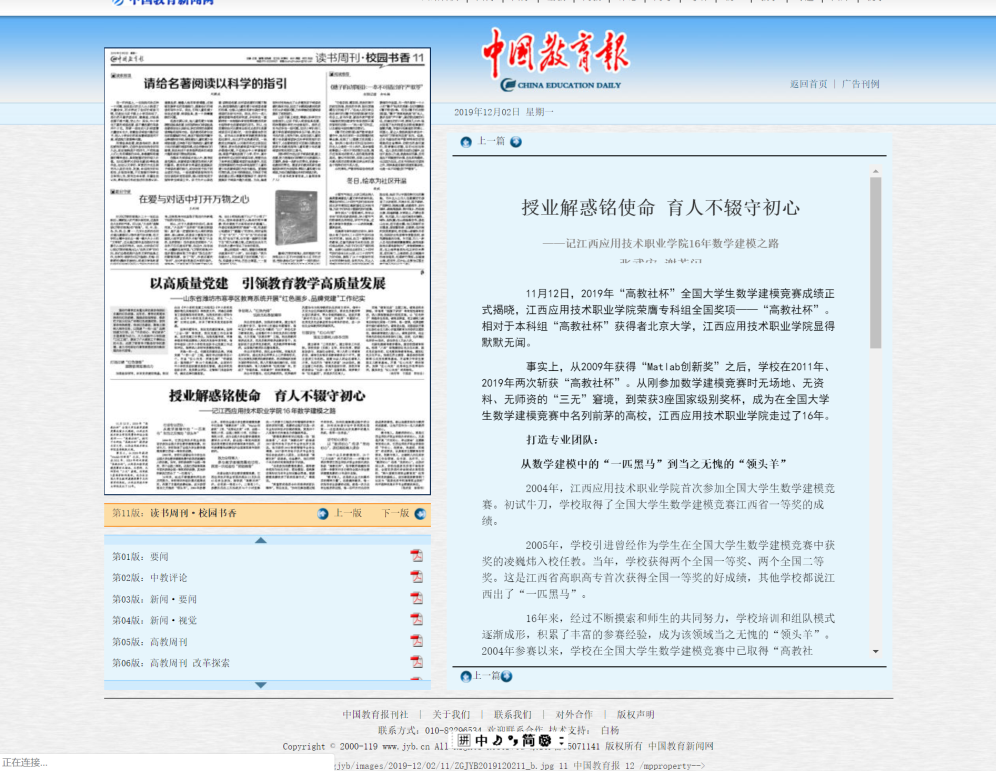Click 以高质量党建 引领教育教学高质量发展 on thumbnail

point(267,283)
